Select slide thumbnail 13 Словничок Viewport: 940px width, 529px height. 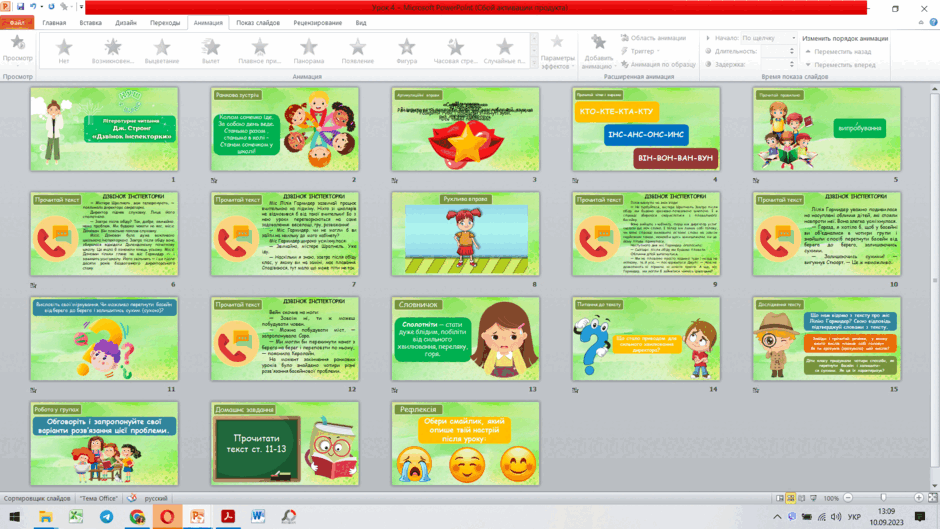(465, 339)
